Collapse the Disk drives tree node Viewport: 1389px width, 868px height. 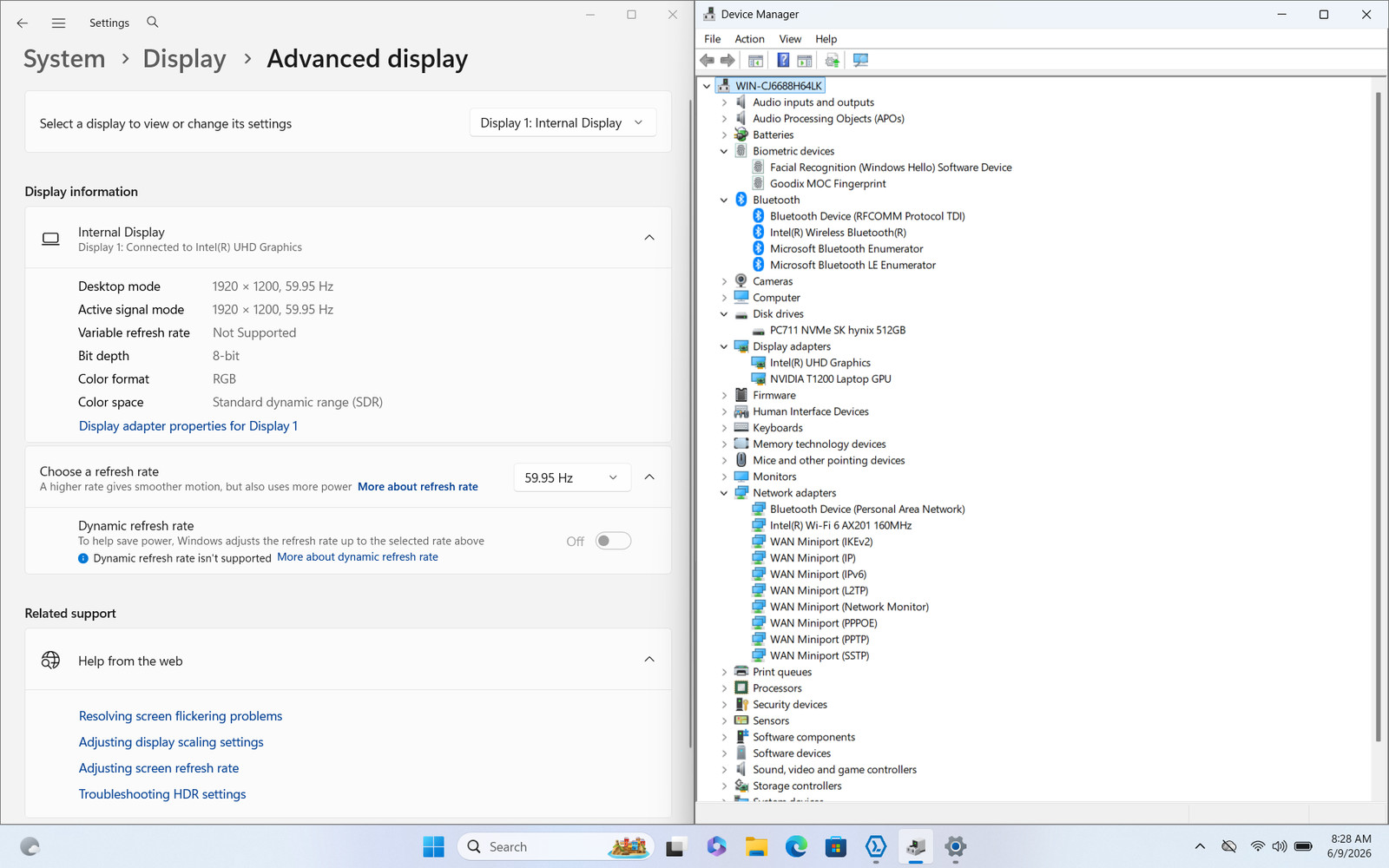(724, 314)
